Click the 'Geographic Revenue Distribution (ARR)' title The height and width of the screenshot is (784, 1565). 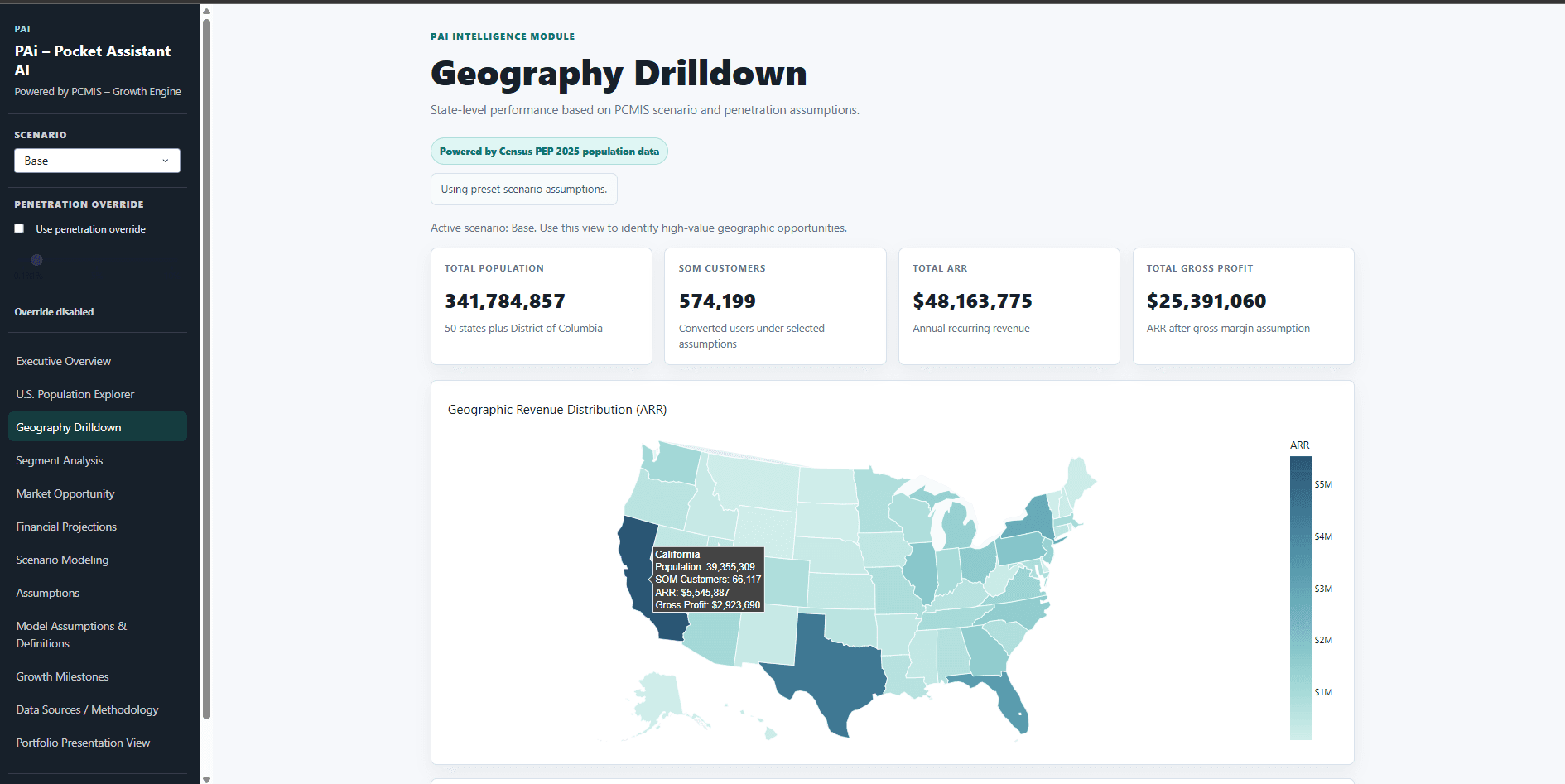click(557, 410)
